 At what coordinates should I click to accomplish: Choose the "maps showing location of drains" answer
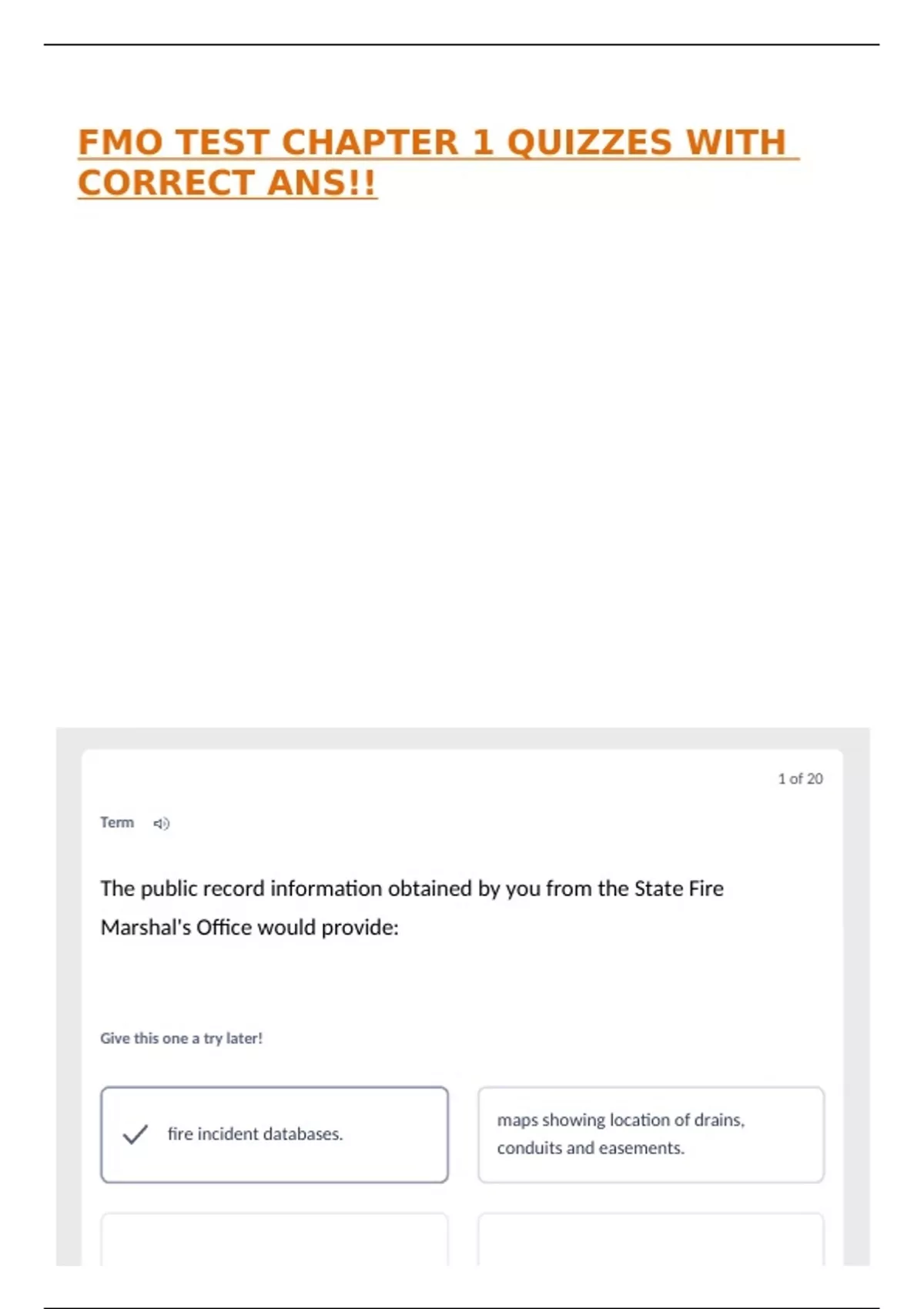tap(651, 1133)
